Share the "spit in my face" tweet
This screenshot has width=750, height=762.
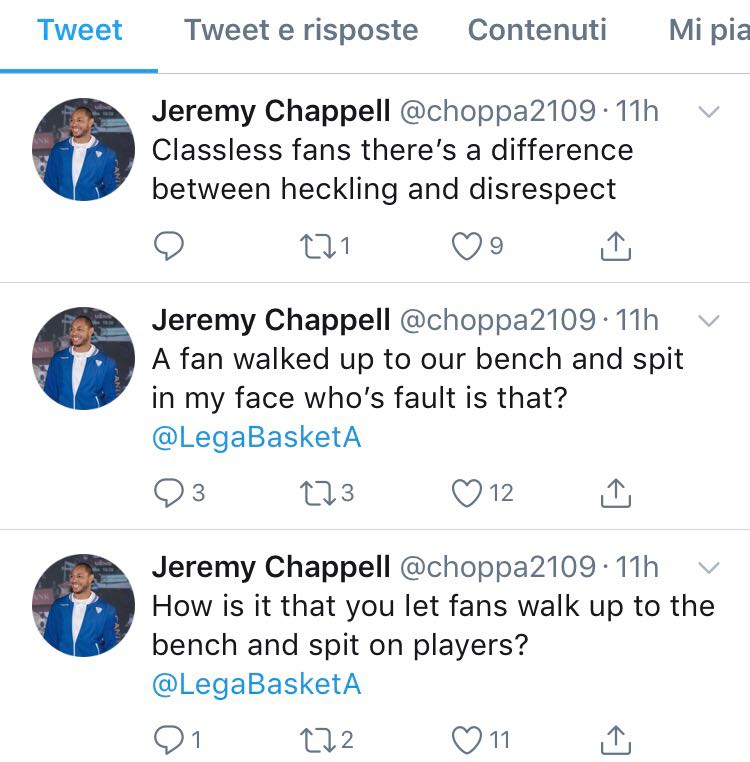tap(616, 493)
